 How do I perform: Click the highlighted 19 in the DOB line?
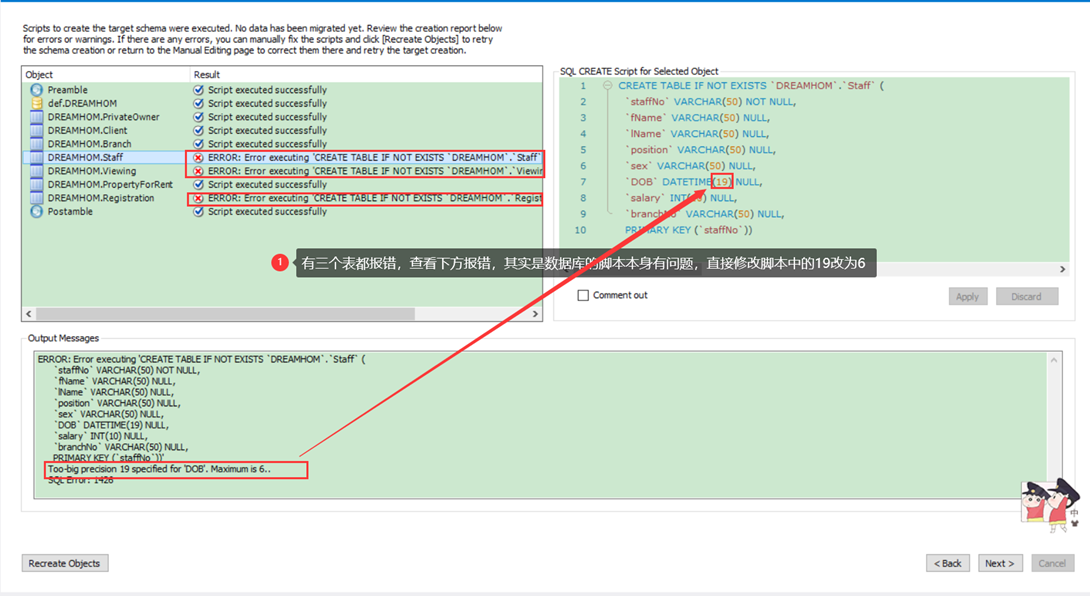[x=722, y=182]
